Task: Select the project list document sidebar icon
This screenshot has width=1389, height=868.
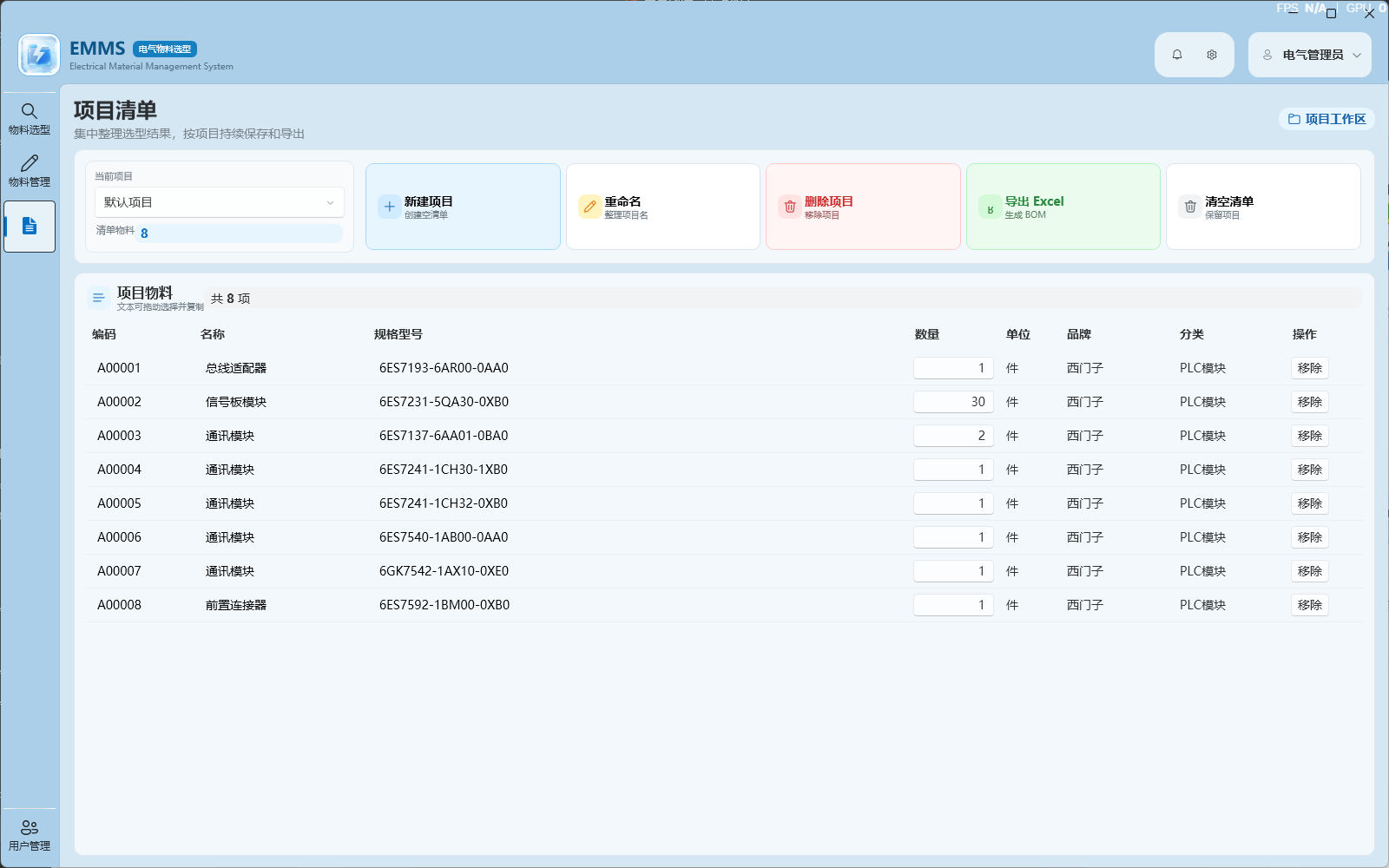Action: click(x=30, y=227)
